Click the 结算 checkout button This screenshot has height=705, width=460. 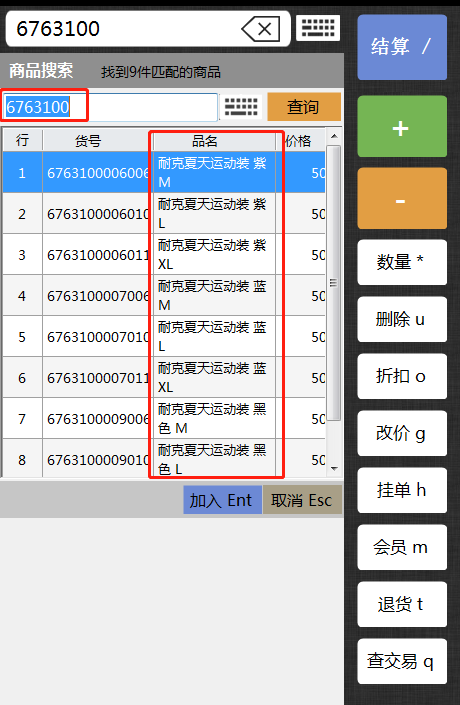[402, 47]
